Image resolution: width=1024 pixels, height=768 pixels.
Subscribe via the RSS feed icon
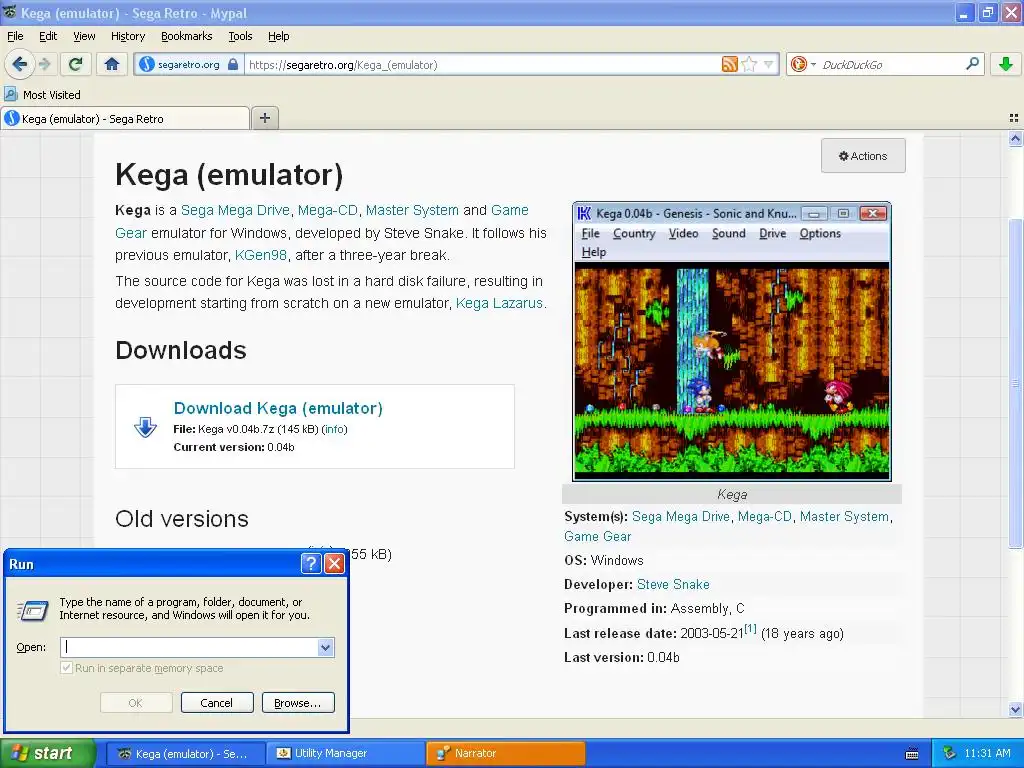[729, 64]
